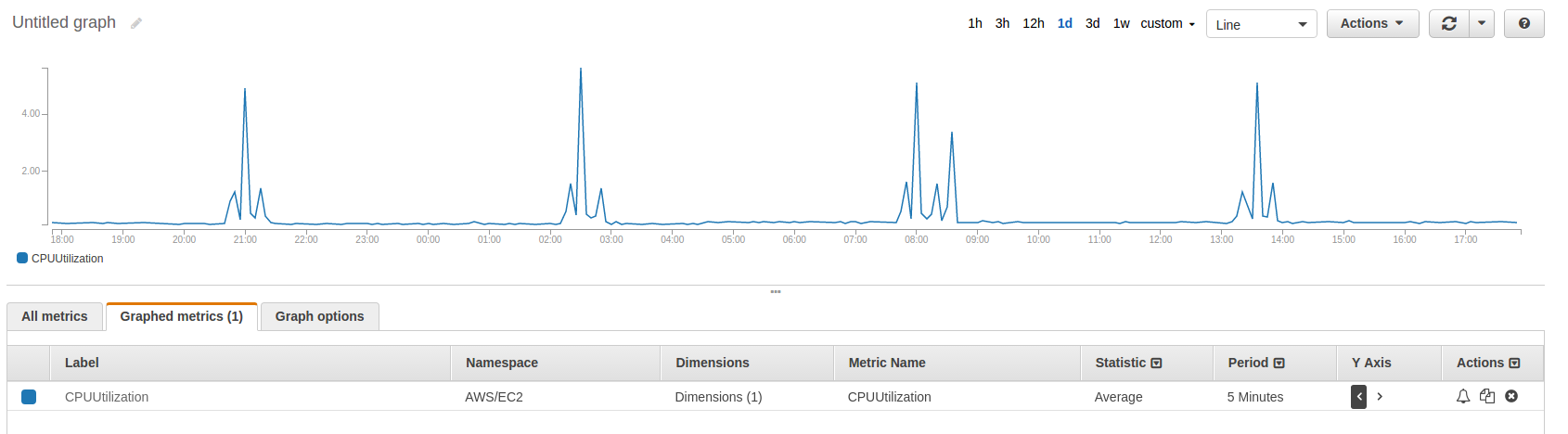Remove the CPUUtilization metric with X icon
The width and height of the screenshot is (1568, 434).
coord(1511,397)
